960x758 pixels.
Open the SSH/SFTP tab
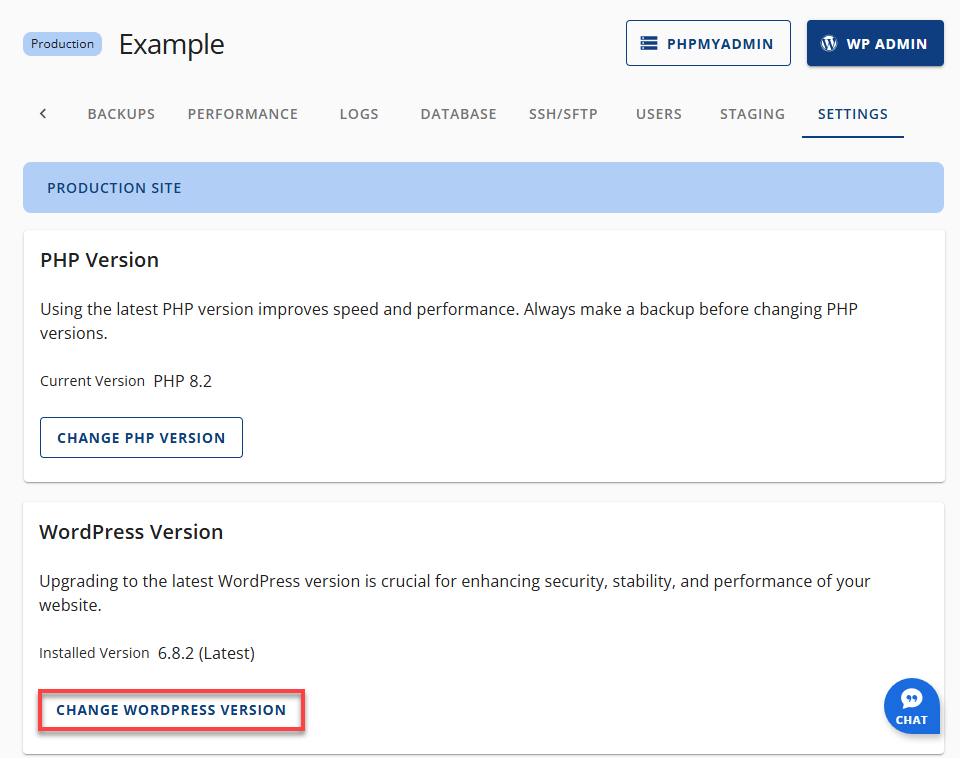click(x=563, y=114)
